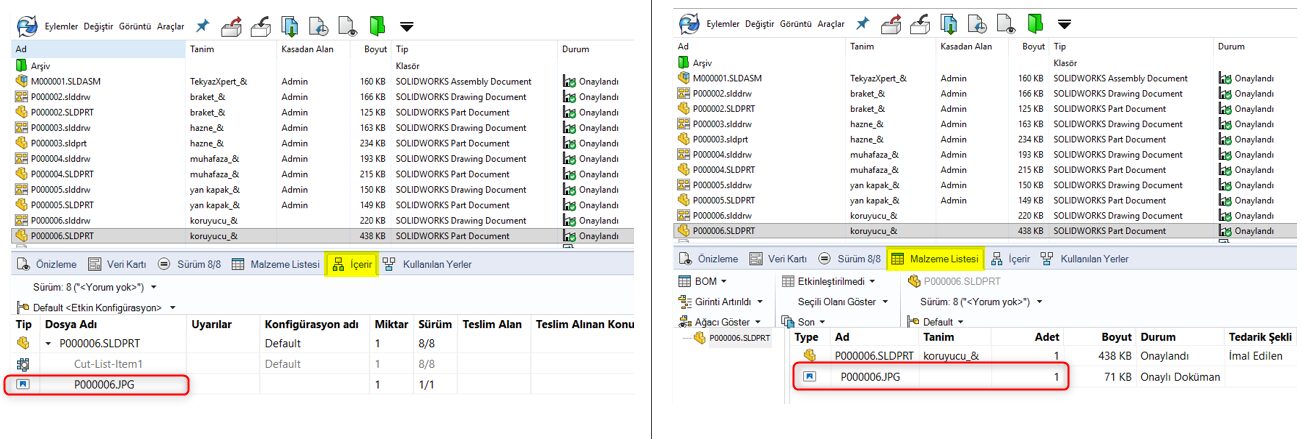1302x439 pixels.
Task: Click the check-in icon in the left window toolbar
Action: 260,24
